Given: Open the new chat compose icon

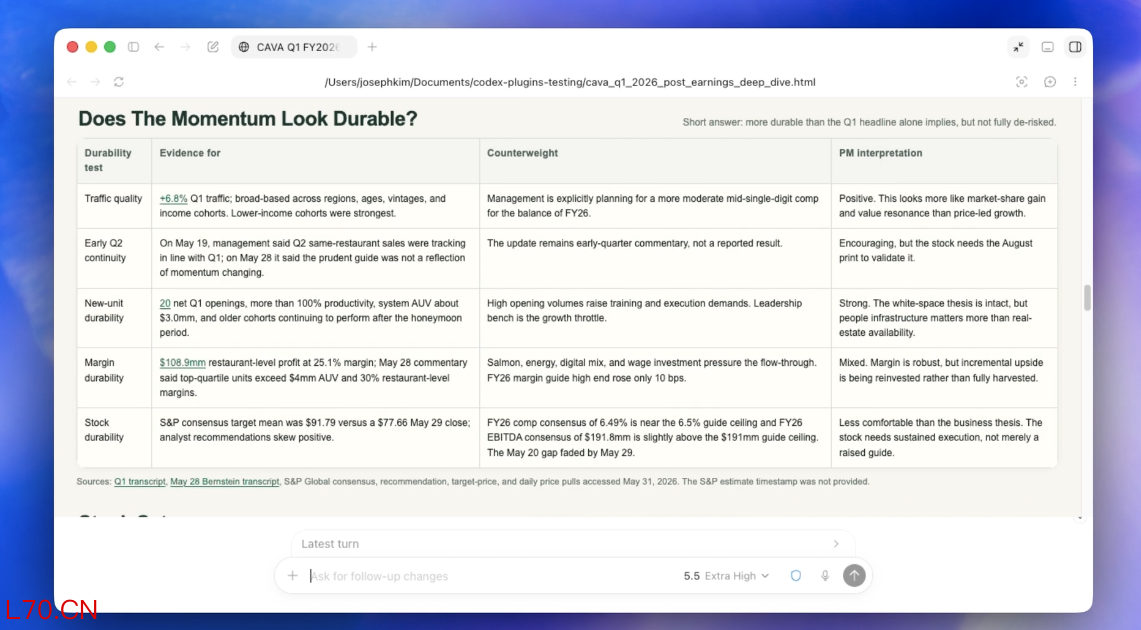Looking at the screenshot, I should pos(212,47).
